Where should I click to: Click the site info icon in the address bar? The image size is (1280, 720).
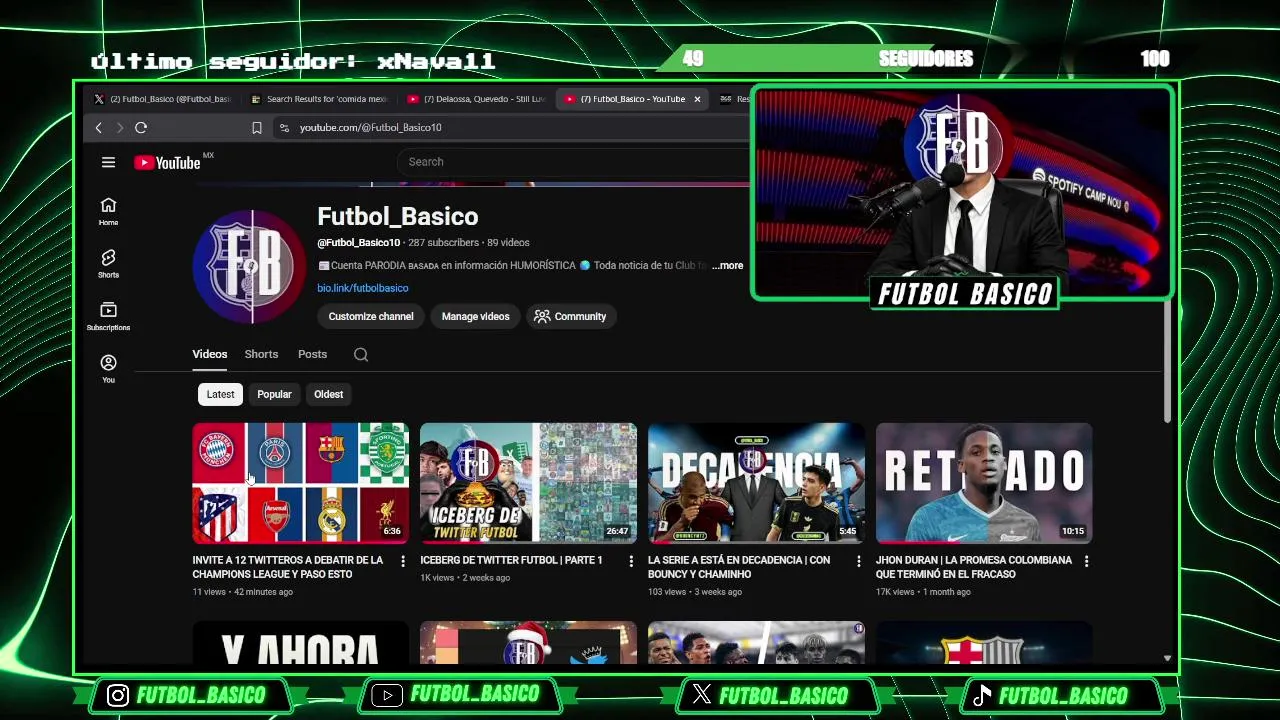click(285, 127)
